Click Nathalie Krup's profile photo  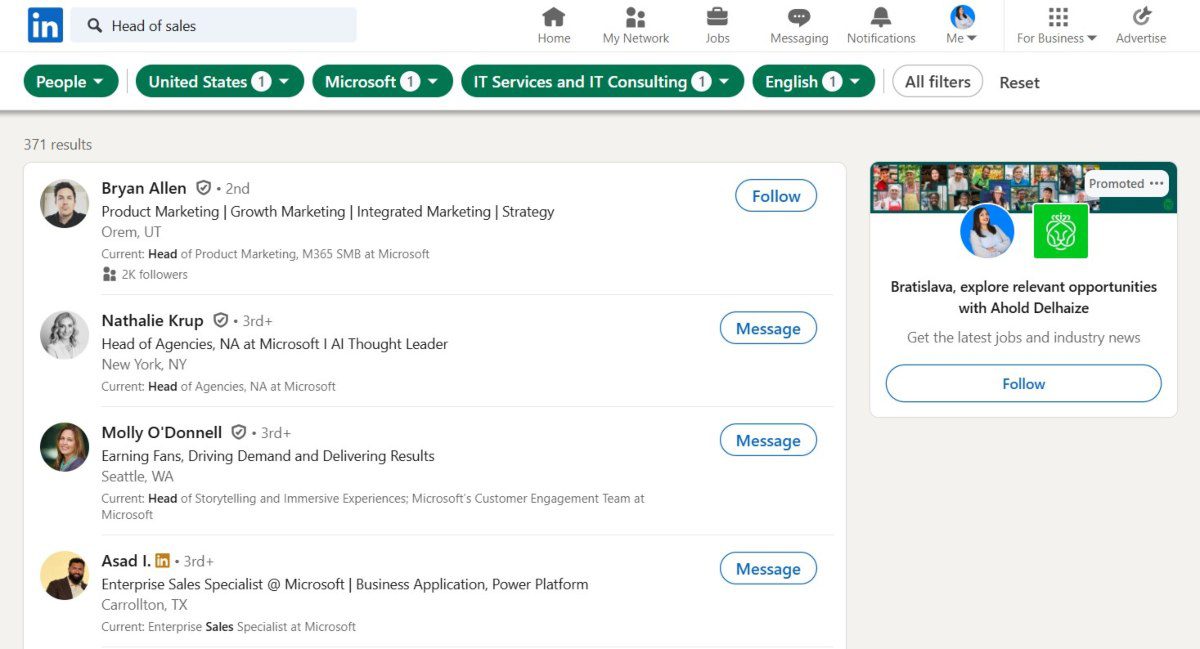[65, 335]
